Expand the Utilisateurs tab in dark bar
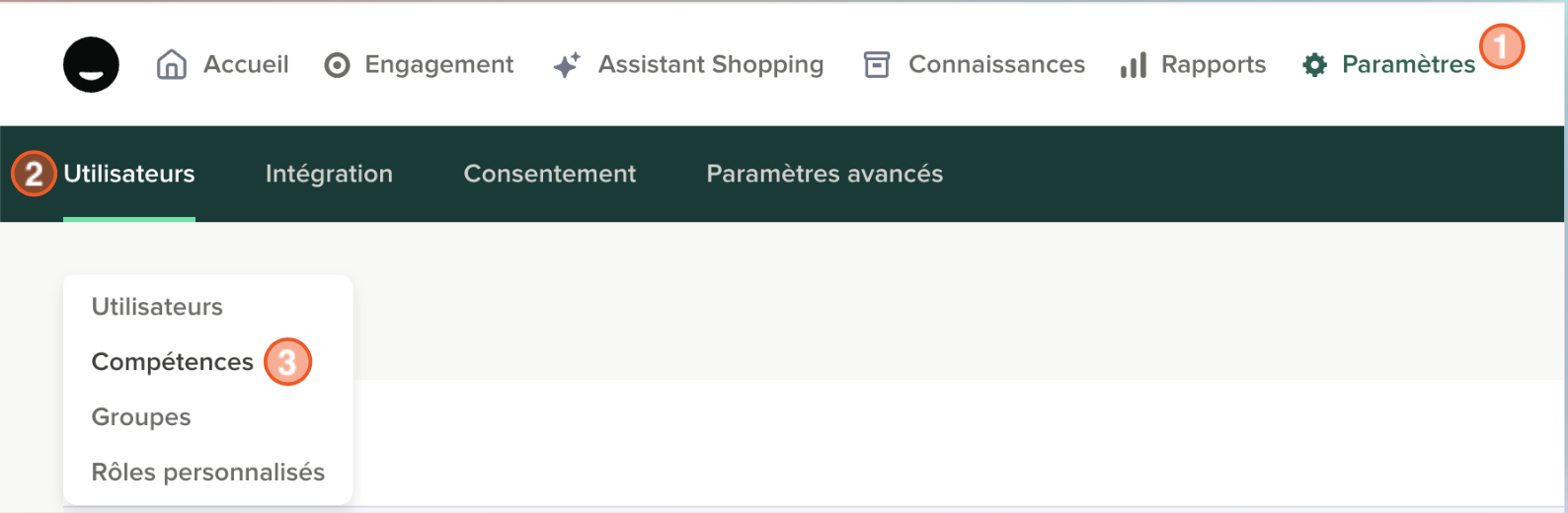This screenshot has height=513, width=1568. tap(129, 174)
